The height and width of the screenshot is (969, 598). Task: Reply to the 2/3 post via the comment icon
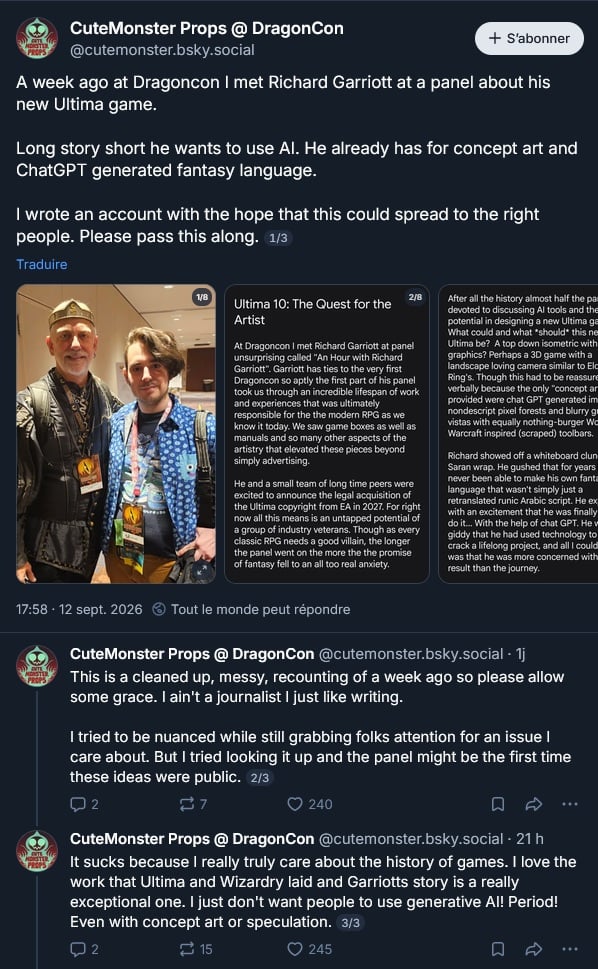tap(85, 804)
